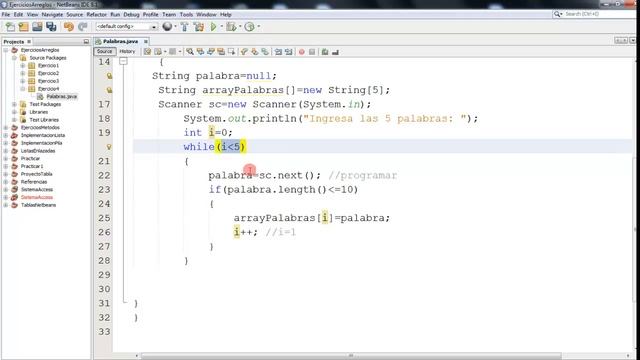Viewport: 640px width, 360px height.
Task: Click the Open Project toolbar icon
Action: [x=37, y=27]
